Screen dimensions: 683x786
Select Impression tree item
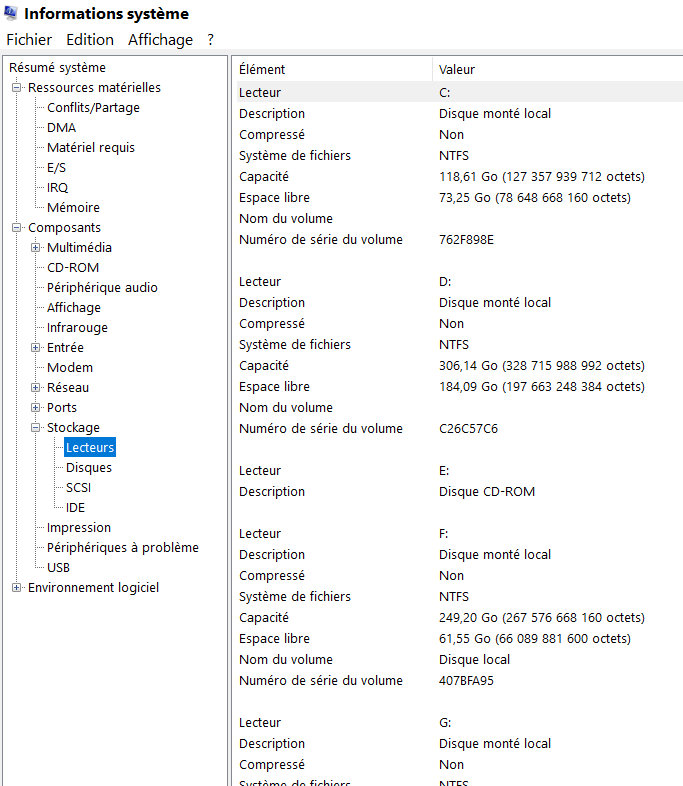click(x=79, y=528)
